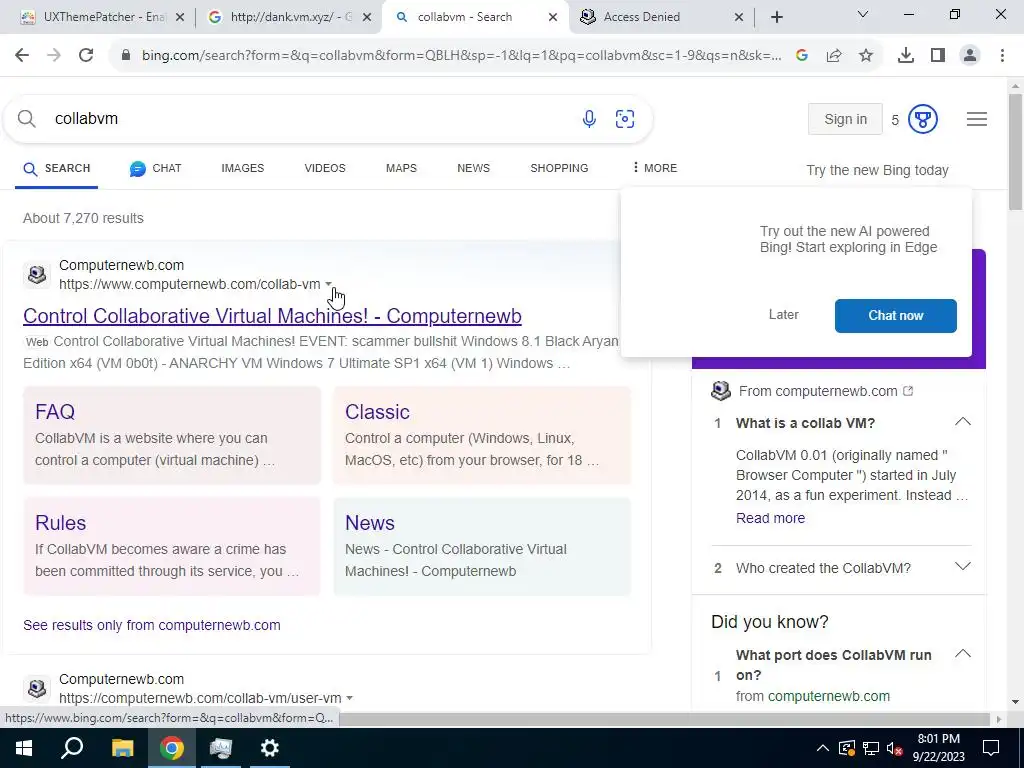Image resolution: width=1024 pixels, height=768 pixels.
Task: Reload the page with the refresh icon
Action: (x=86, y=56)
